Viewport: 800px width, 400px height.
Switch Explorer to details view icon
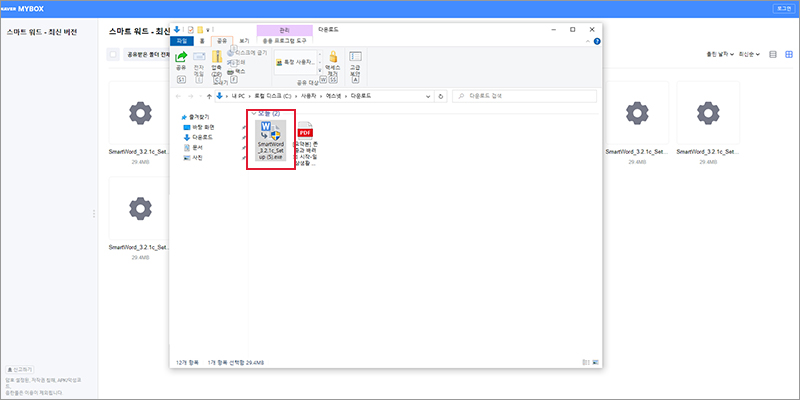tap(585, 362)
